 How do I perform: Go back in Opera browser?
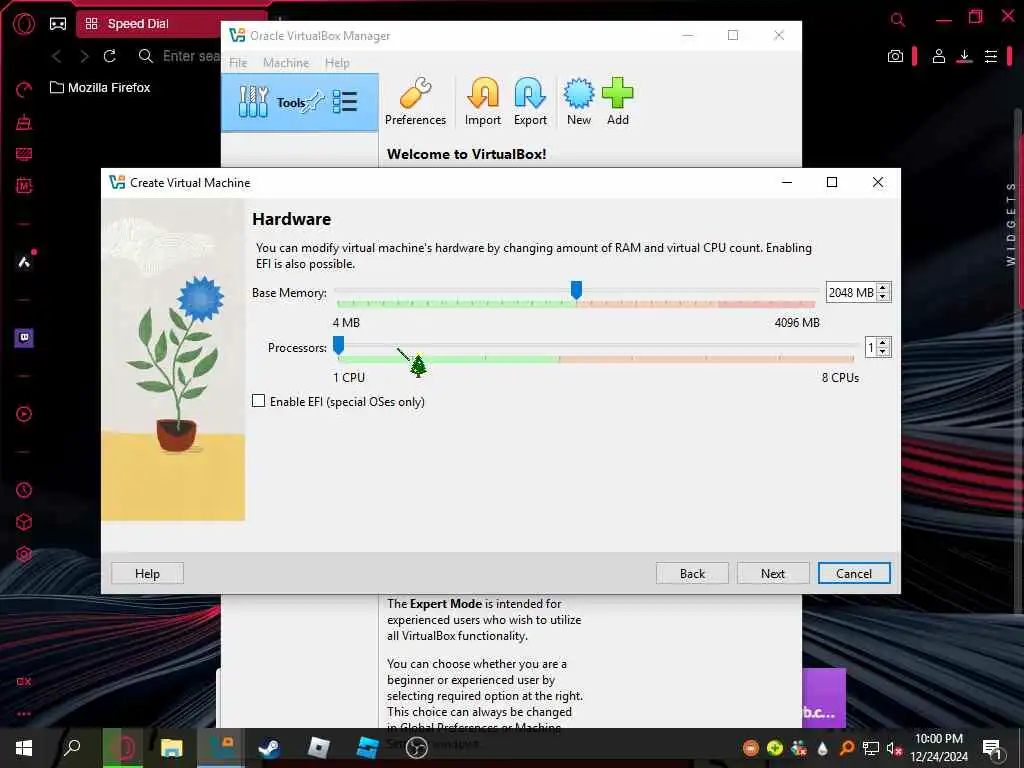pyautogui.click(x=57, y=56)
